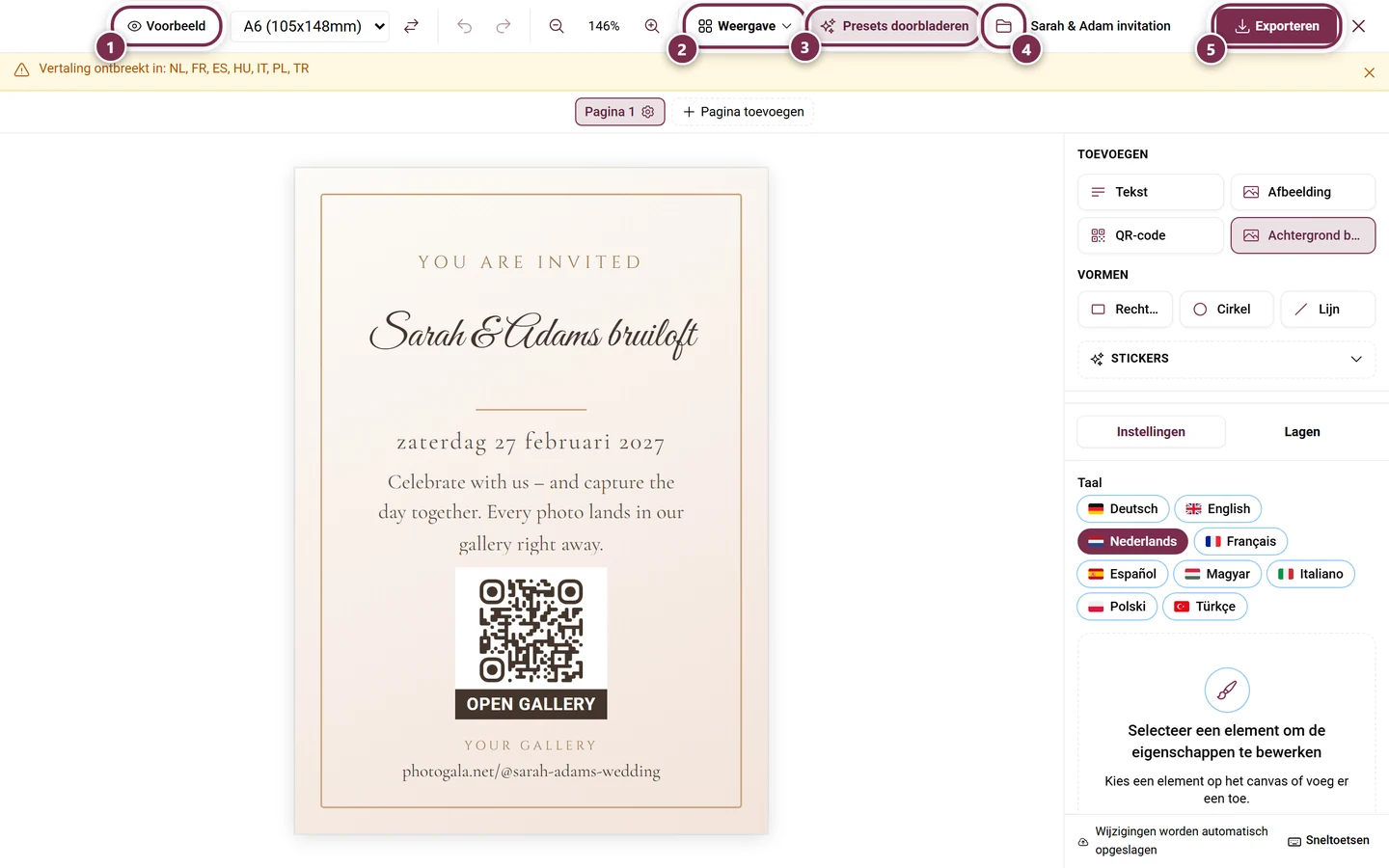Viewport: 1389px width, 868px height.
Task: Insert a rectangle shape
Action: pyautogui.click(x=1125, y=310)
